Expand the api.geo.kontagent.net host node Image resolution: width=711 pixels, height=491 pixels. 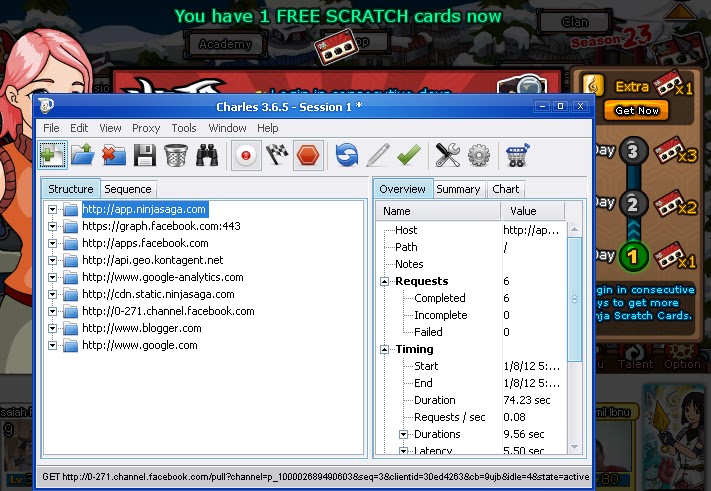click(53, 260)
